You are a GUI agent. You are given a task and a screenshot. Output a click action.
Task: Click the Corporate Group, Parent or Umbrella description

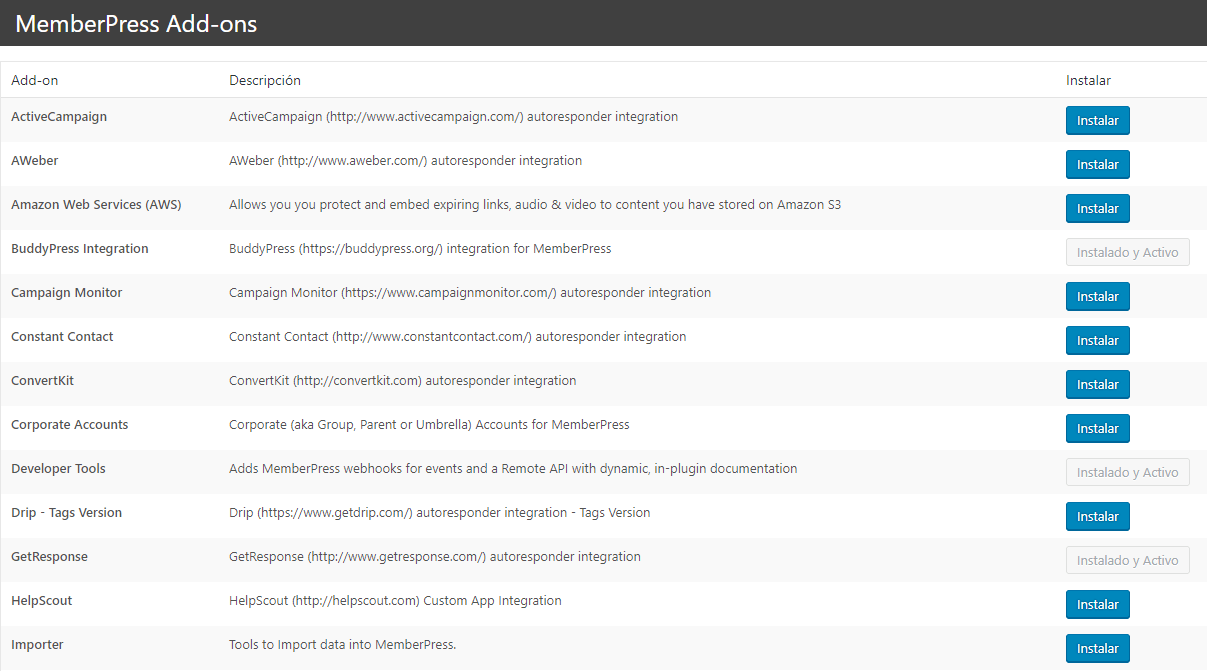pyautogui.click(x=429, y=425)
